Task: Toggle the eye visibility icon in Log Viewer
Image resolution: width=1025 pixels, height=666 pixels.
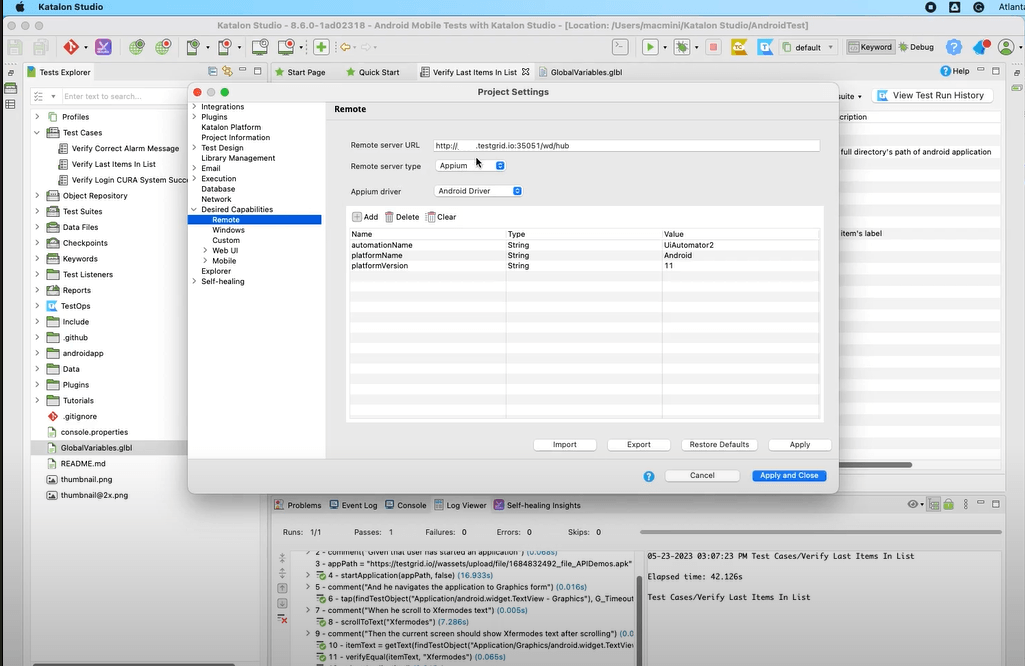Action: 913,504
